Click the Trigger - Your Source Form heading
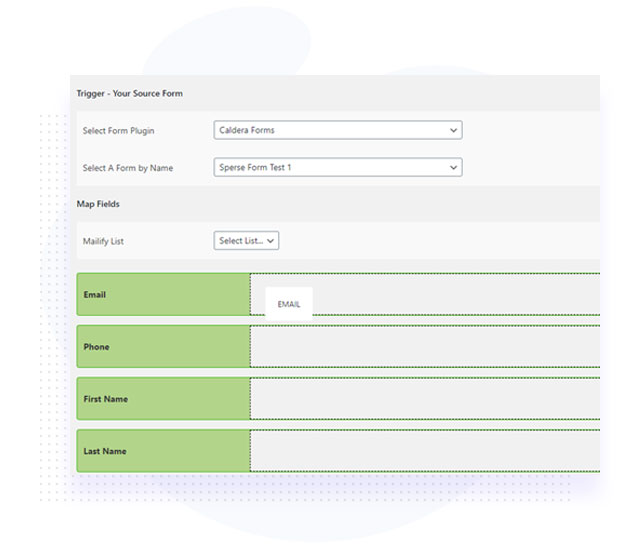 (130, 94)
